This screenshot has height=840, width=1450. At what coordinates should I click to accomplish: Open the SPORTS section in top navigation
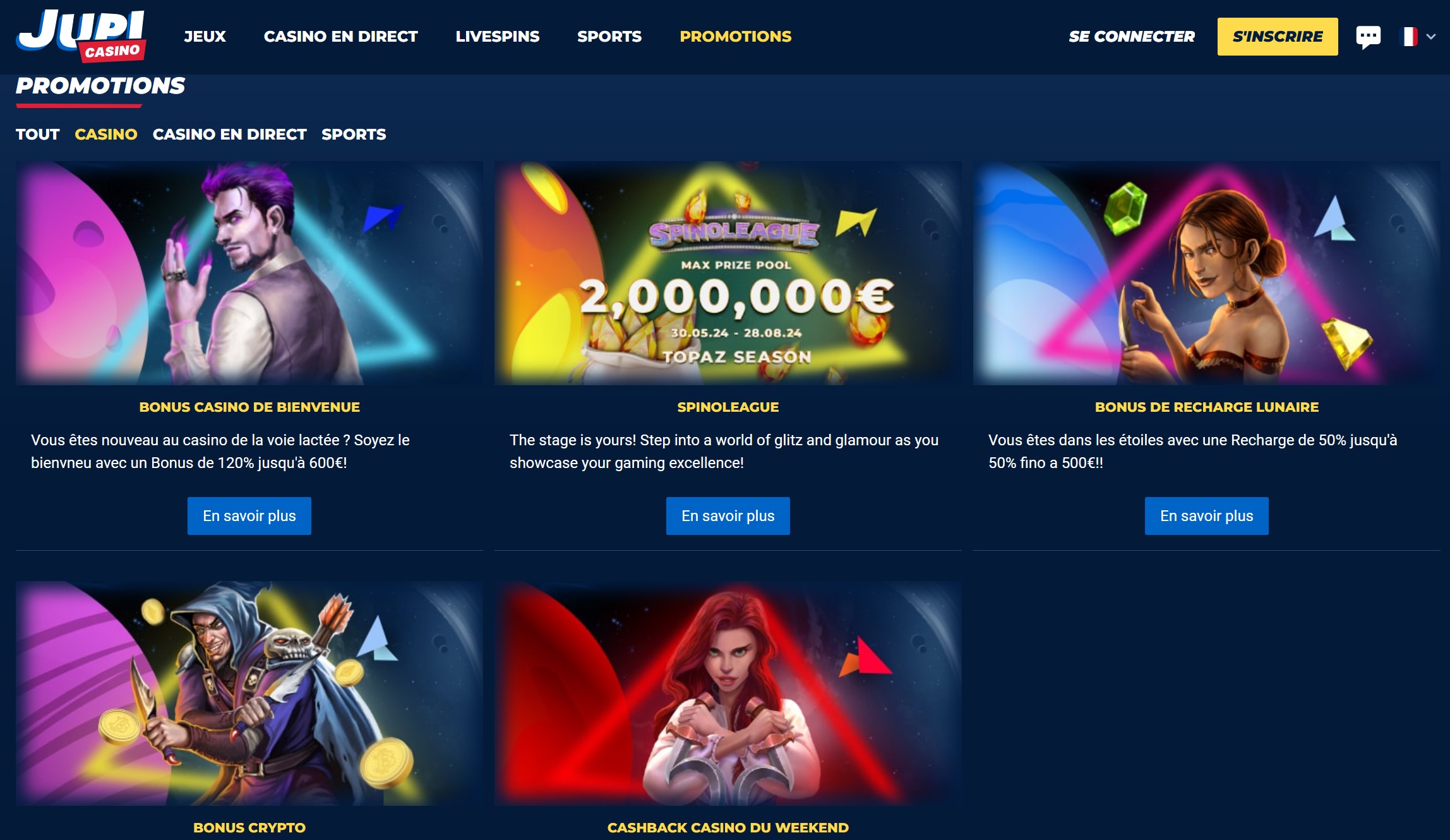coord(609,37)
